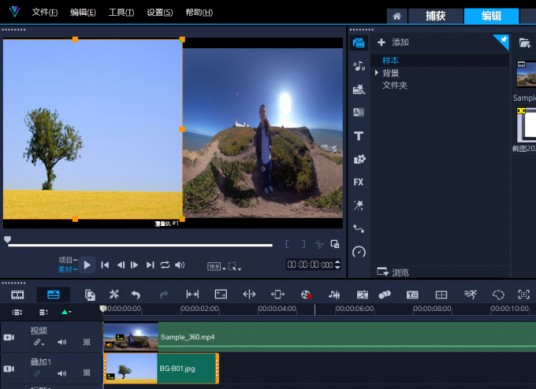Open the AR sticker star icon
This screenshot has width=536, height=389.
click(359, 205)
